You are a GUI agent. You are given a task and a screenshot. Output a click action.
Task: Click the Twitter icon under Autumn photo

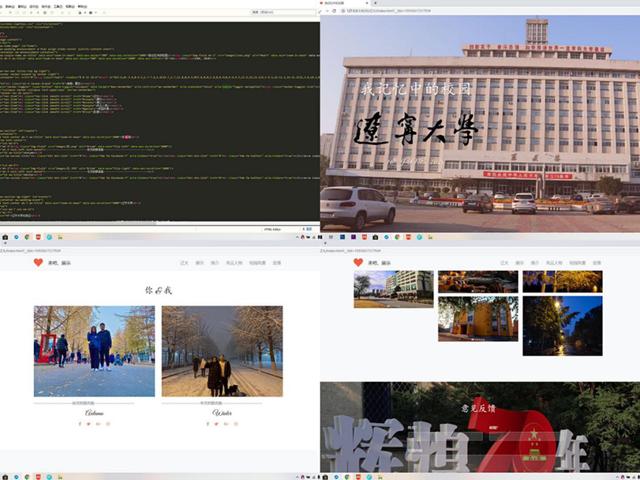89,424
